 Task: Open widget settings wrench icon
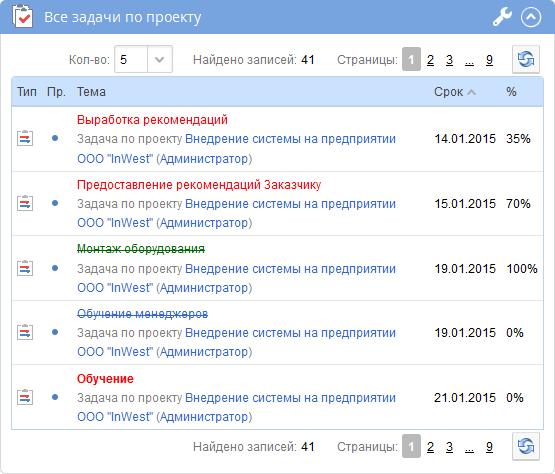502,17
